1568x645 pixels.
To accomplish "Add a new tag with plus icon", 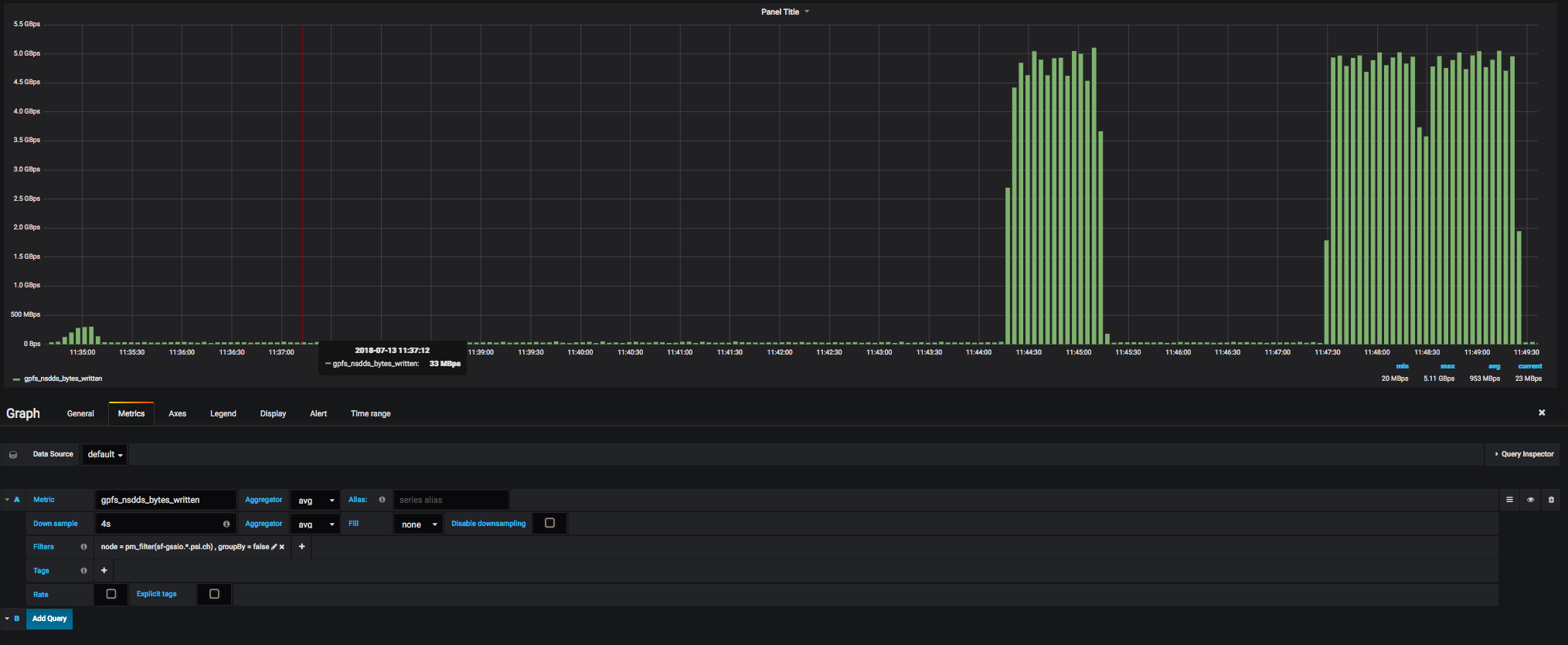I will click(x=104, y=571).
